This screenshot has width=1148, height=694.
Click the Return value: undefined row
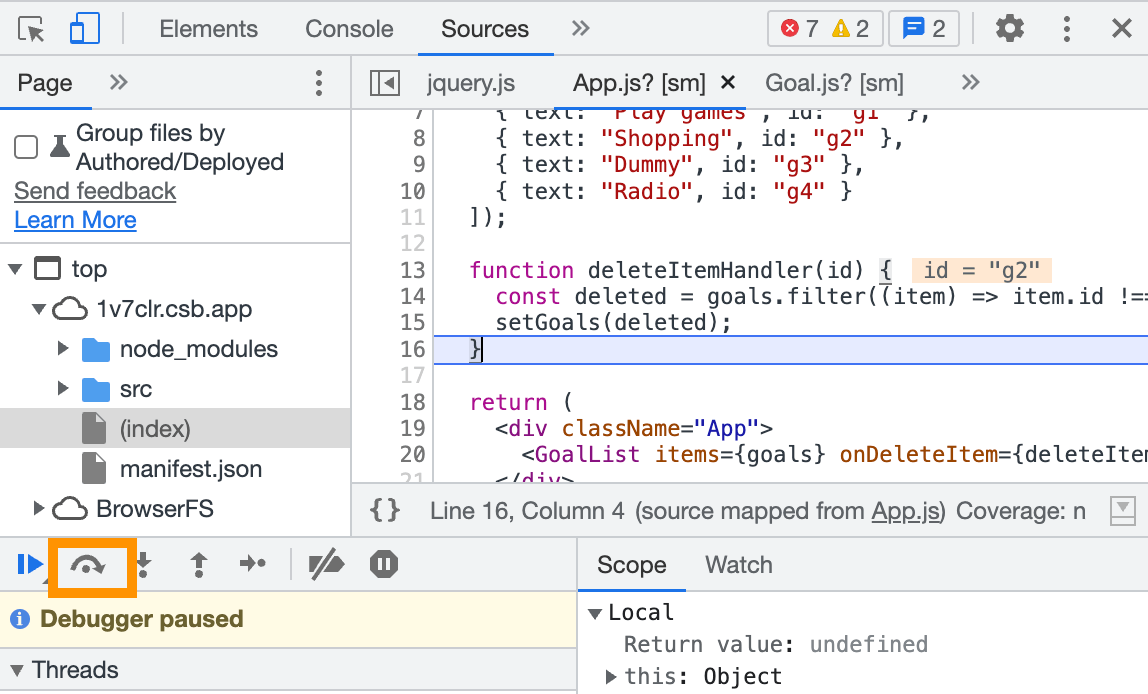[x=775, y=644]
